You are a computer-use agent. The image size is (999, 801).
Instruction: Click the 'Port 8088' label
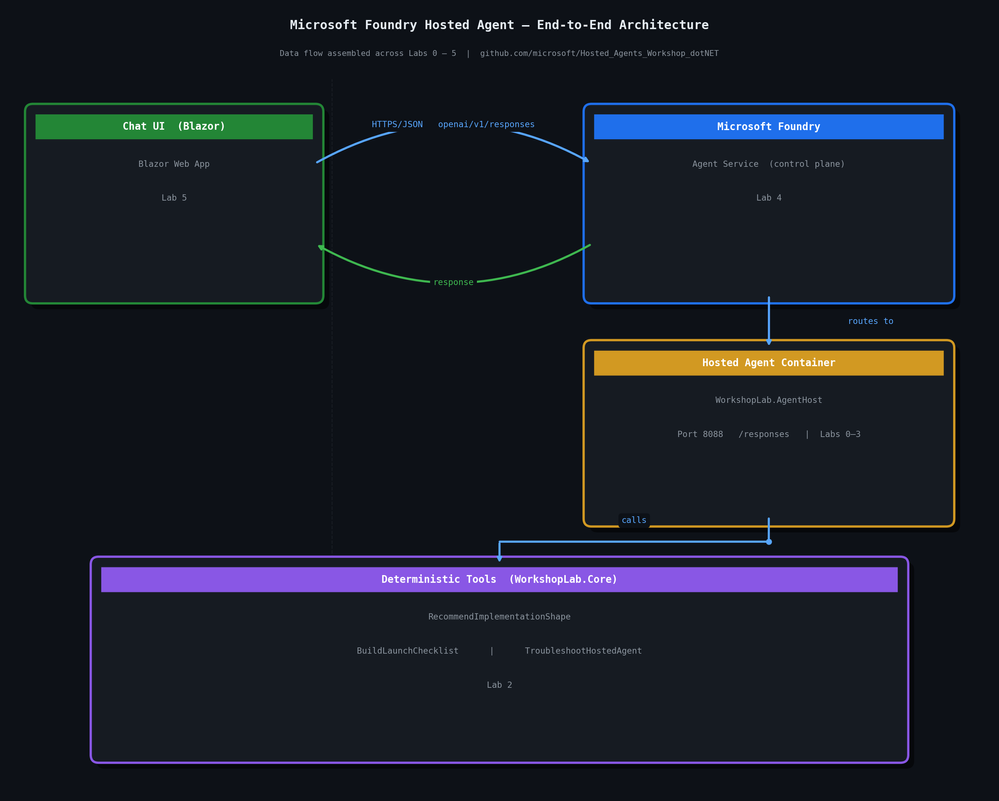(x=700, y=434)
